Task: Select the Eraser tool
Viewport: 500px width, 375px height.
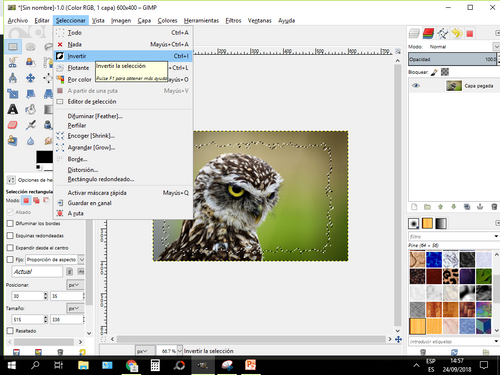Action: (13, 125)
